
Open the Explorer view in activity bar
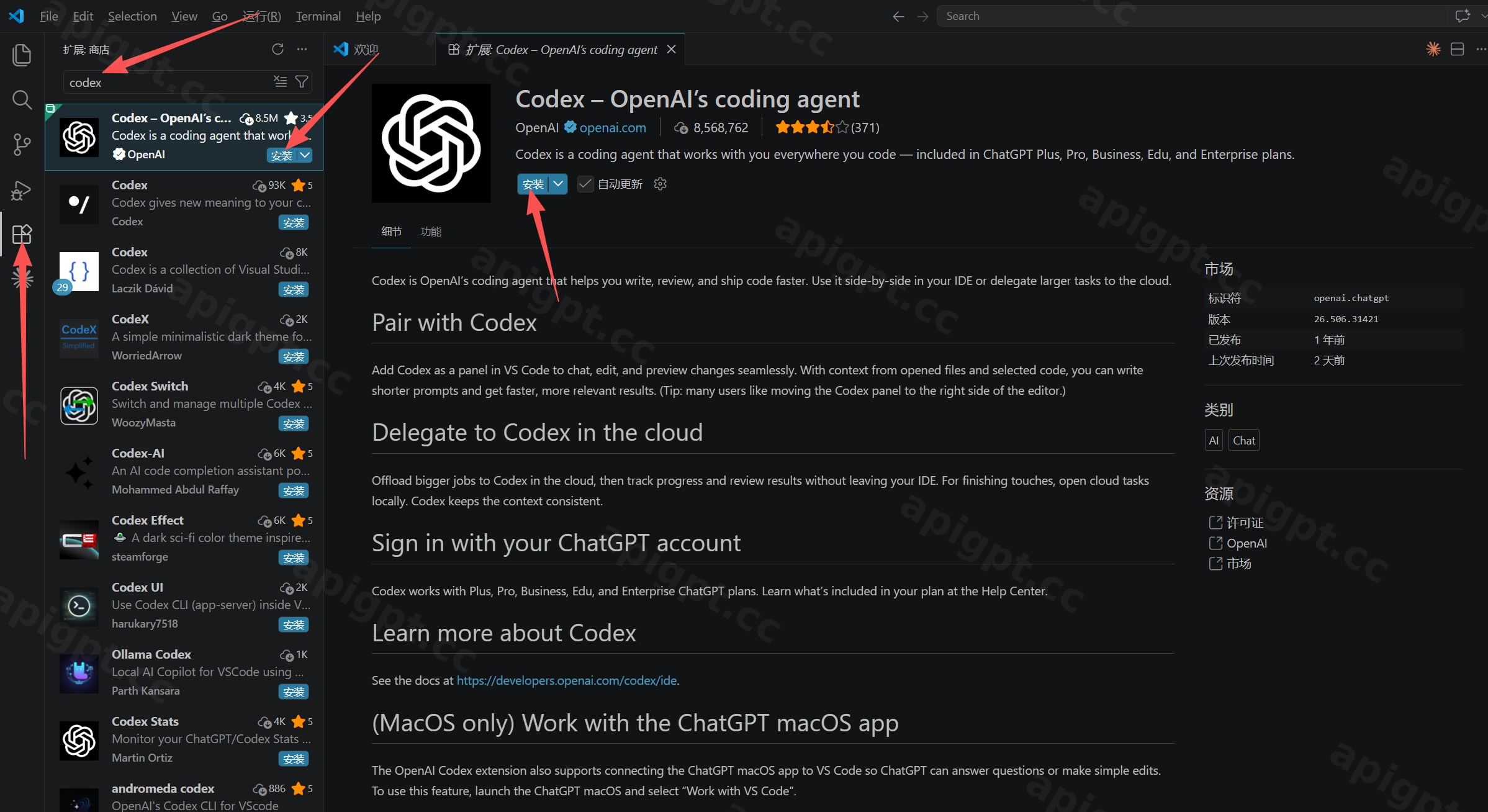(x=22, y=55)
